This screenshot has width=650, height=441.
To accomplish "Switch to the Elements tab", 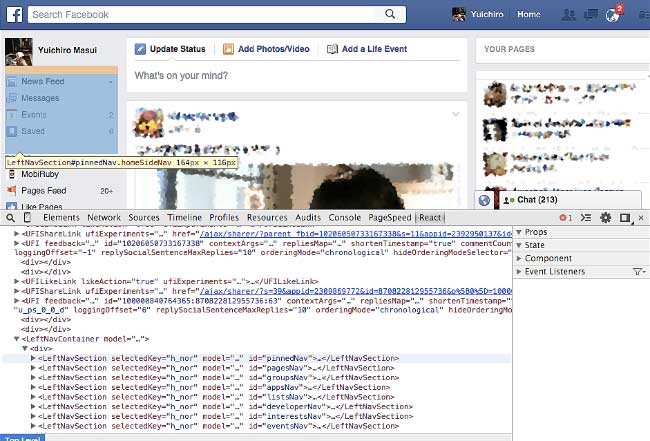I will pyautogui.click(x=61, y=218).
